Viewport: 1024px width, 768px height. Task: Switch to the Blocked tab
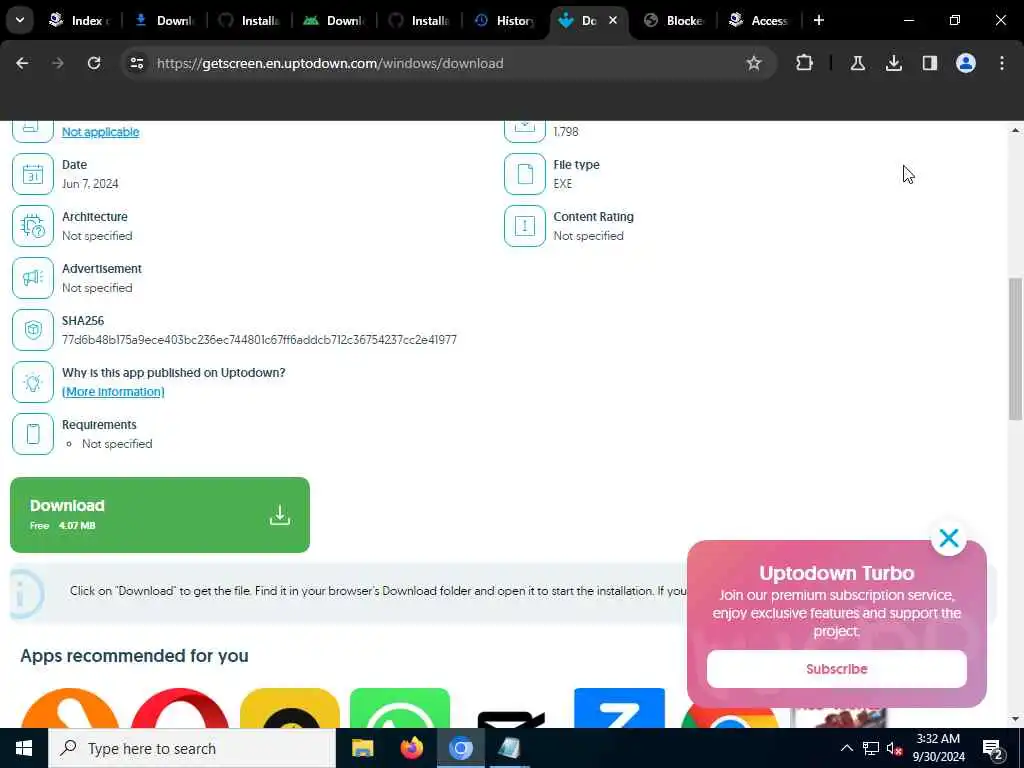[673, 20]
